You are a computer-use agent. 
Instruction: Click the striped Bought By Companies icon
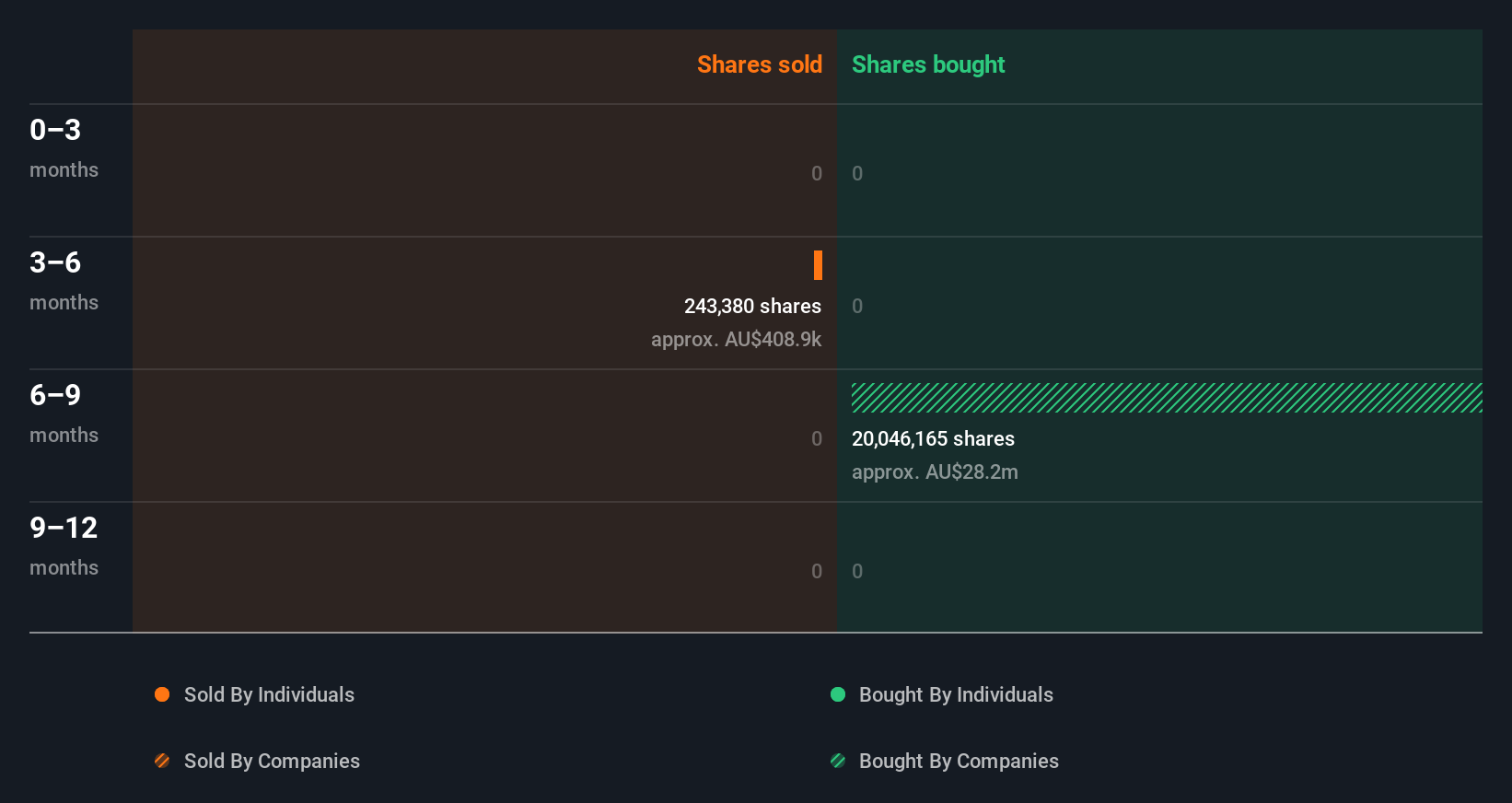(x=838, y=761)
